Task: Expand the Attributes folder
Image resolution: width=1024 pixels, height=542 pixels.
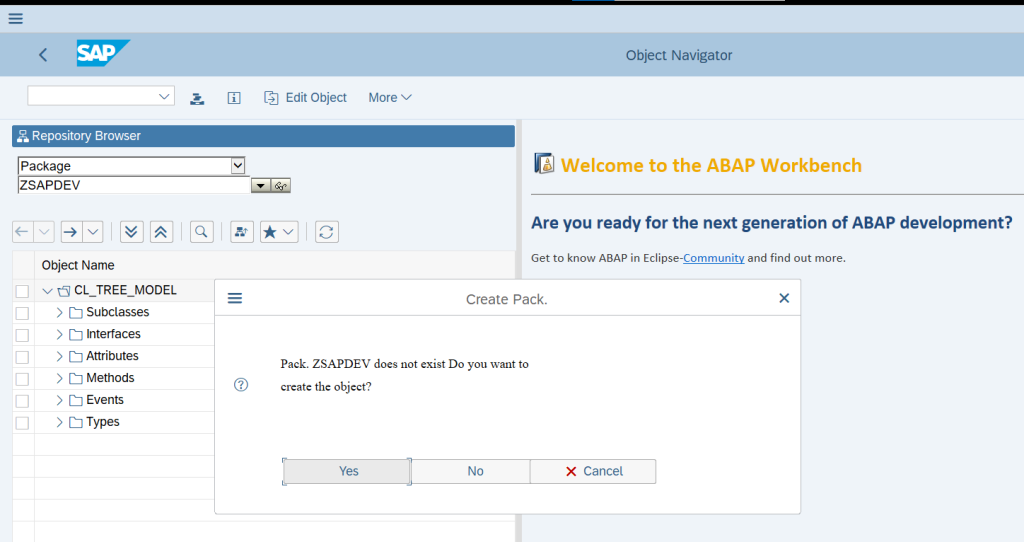Action: click(59, 357)
